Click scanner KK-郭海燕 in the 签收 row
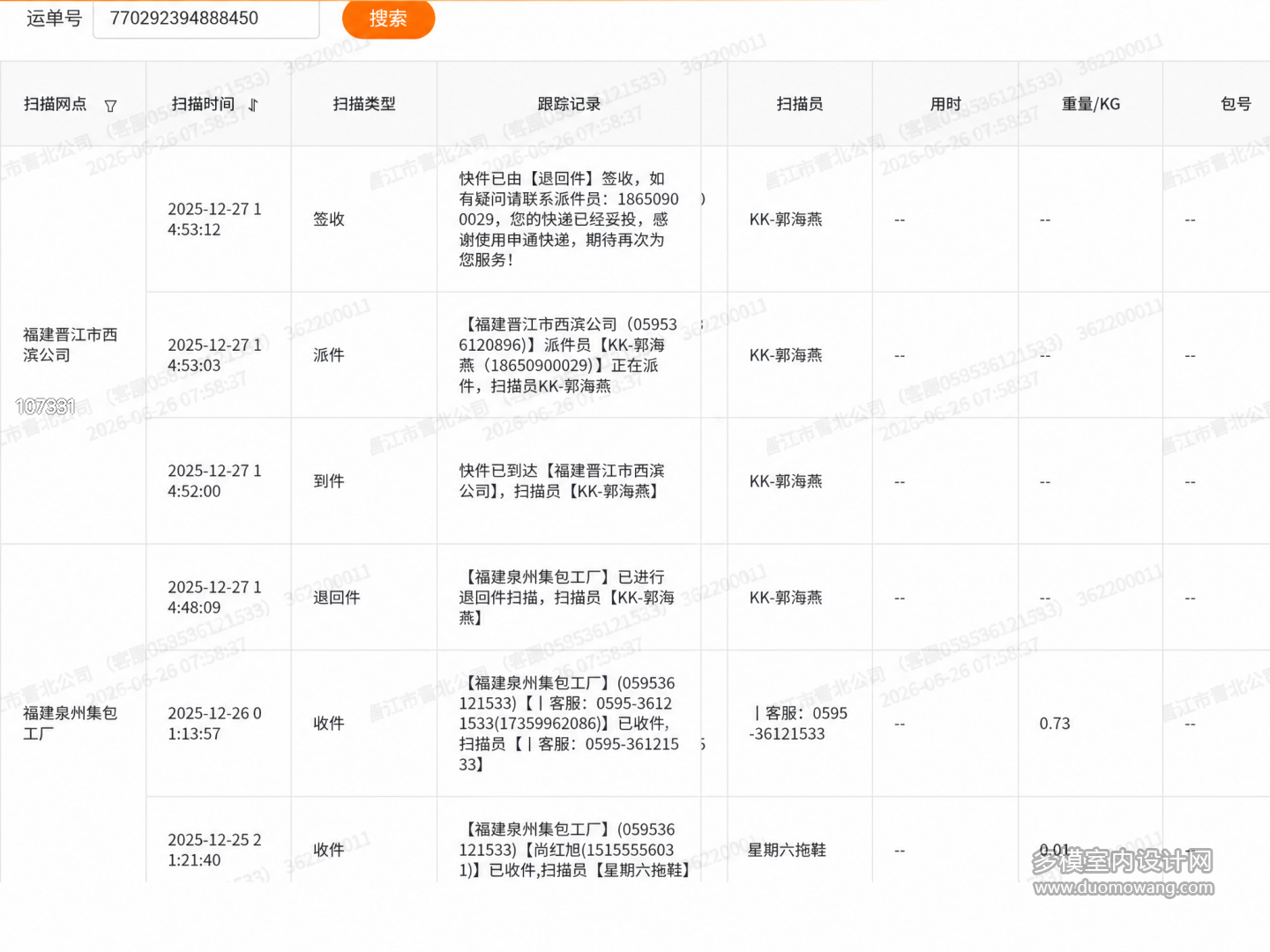Viewport: 1270px width, 952px height. coord(786,219)
